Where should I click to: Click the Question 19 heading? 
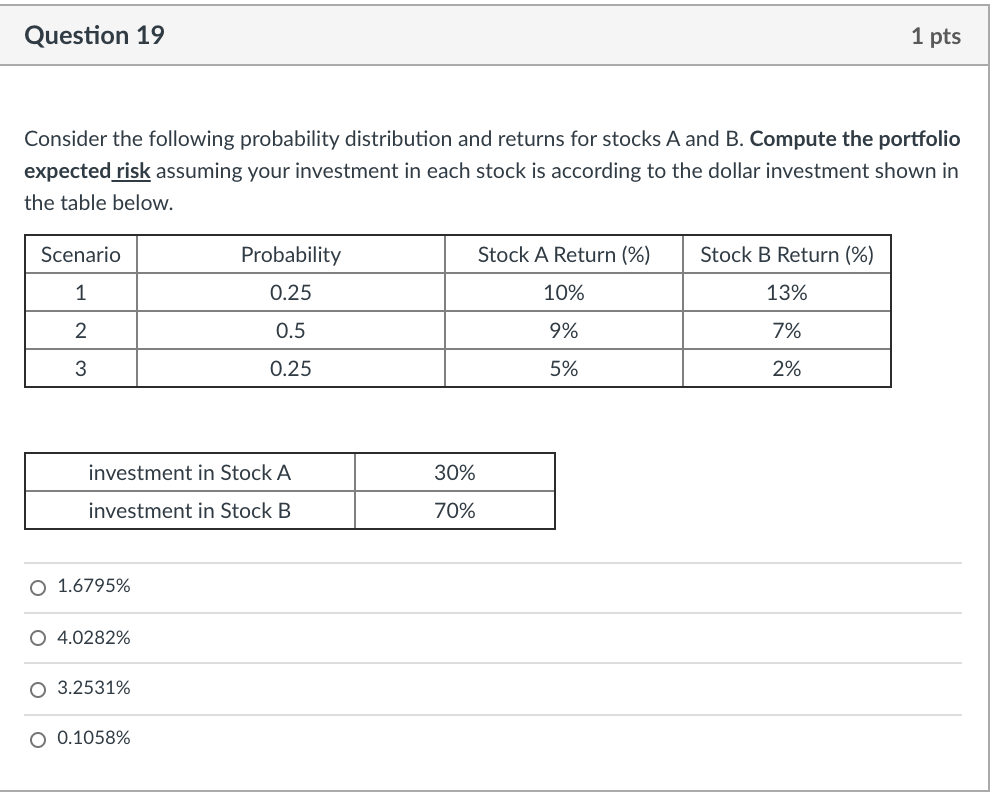tap(95, 35)
